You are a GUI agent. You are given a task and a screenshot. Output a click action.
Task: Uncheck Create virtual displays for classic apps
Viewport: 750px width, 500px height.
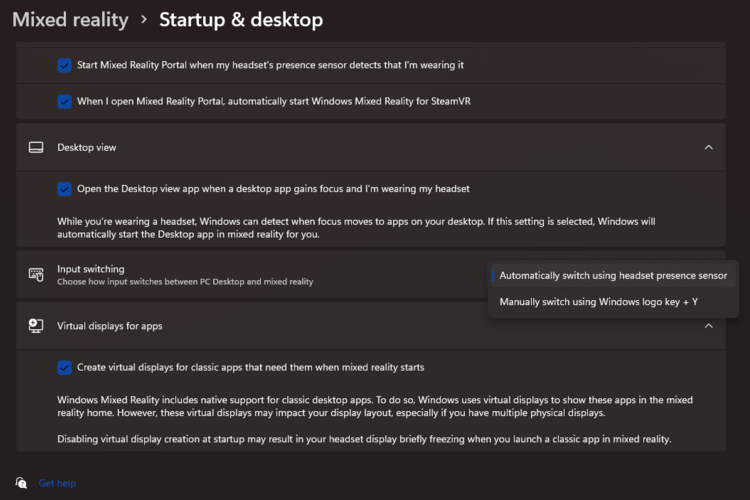click(65, 367)
